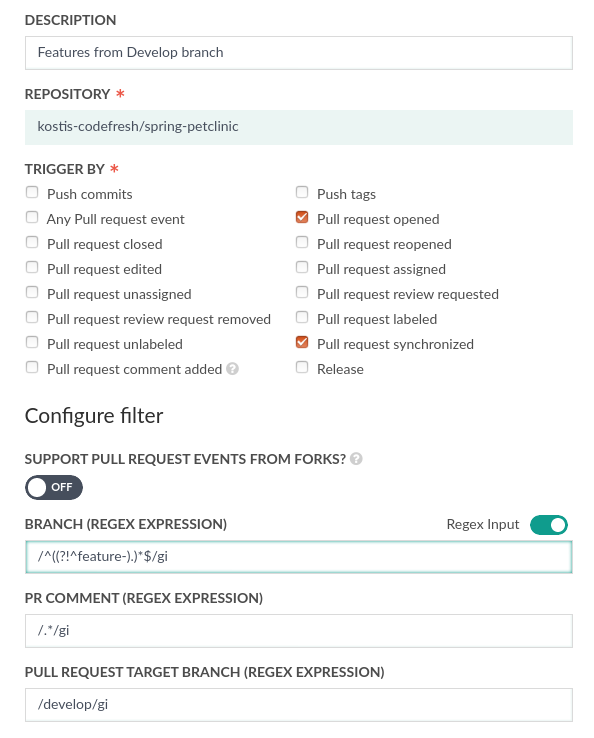Check Pull request review requested
Screen dimensions: 594x738
click(x=302, y=293)
